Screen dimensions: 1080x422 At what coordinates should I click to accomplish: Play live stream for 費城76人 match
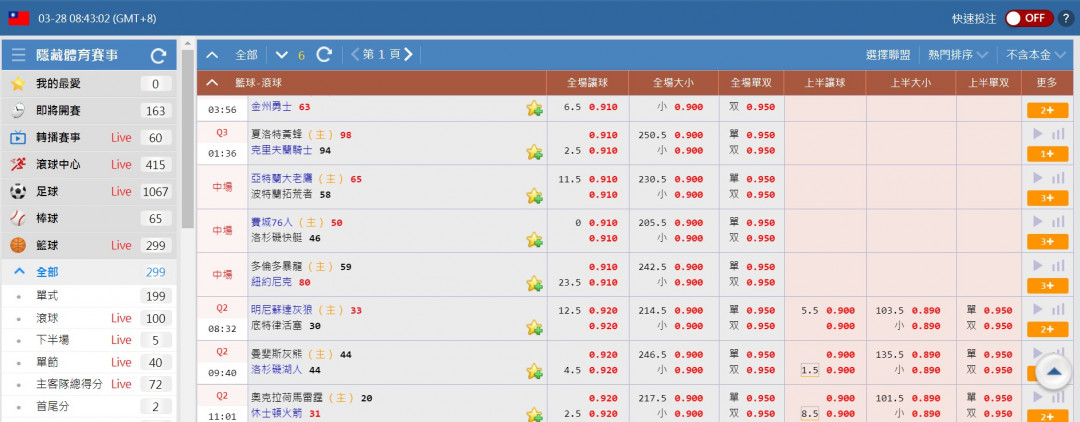tap(1038, 222)
